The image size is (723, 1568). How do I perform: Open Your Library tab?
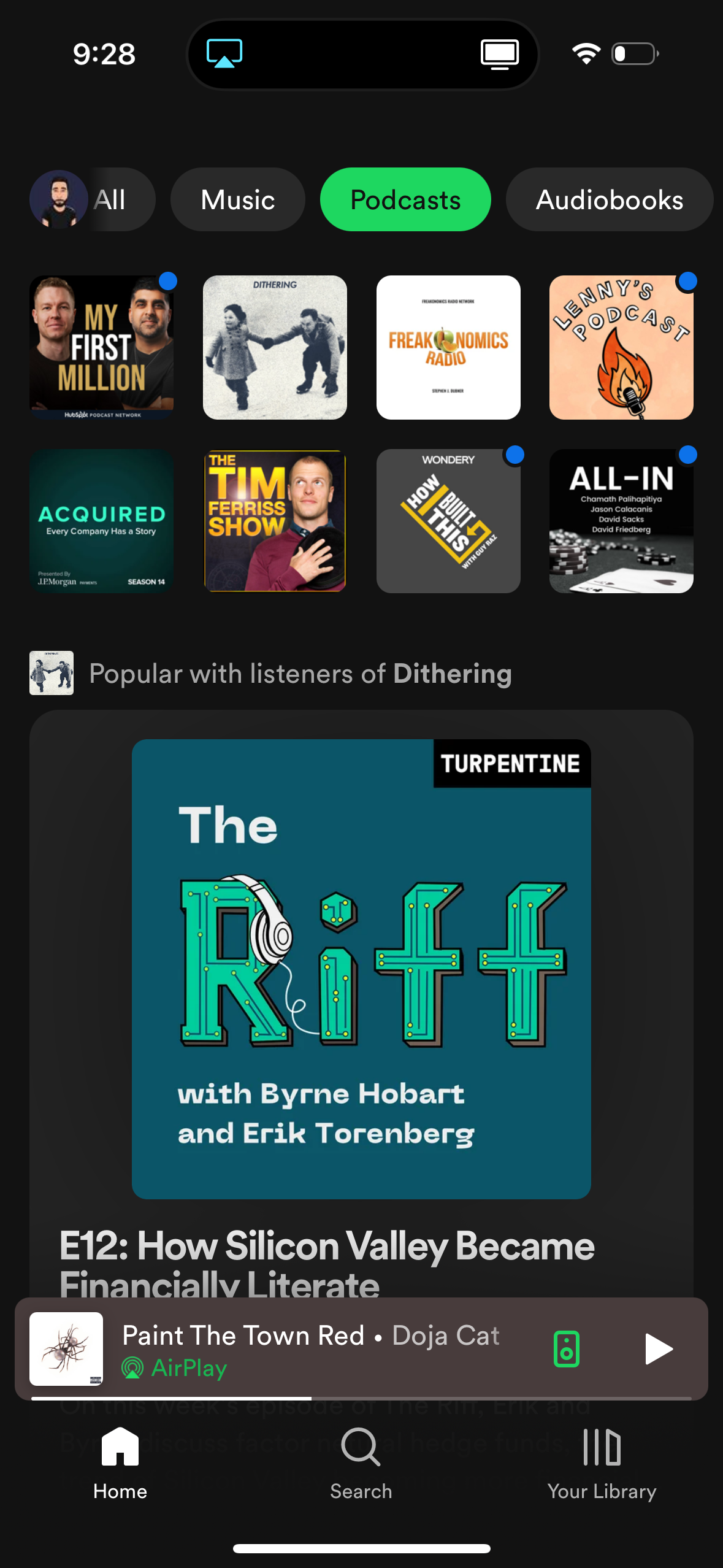tap(602, 1464)
